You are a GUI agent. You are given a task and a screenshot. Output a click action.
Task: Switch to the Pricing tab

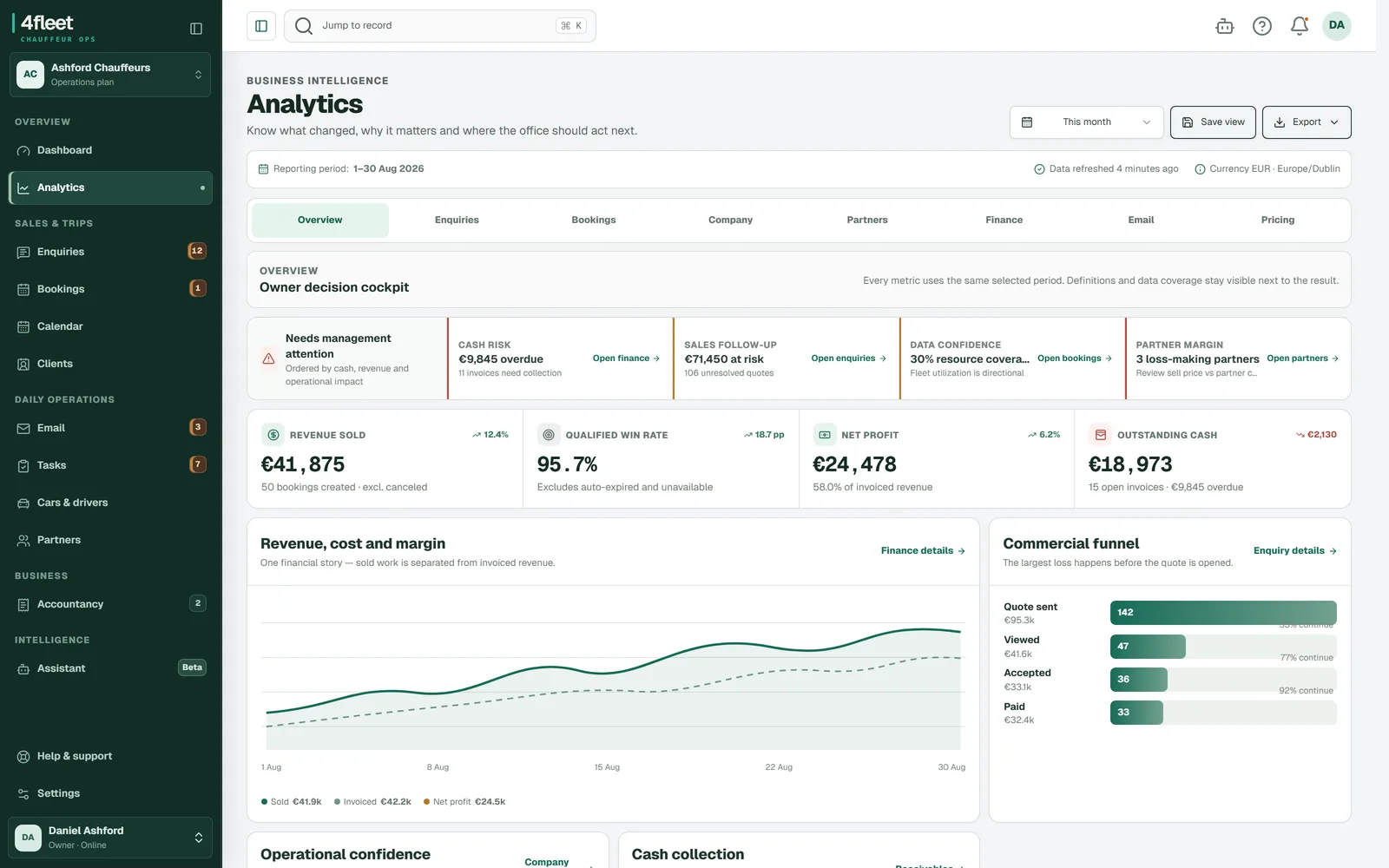pyautogui.click(x=1278, y=220)
